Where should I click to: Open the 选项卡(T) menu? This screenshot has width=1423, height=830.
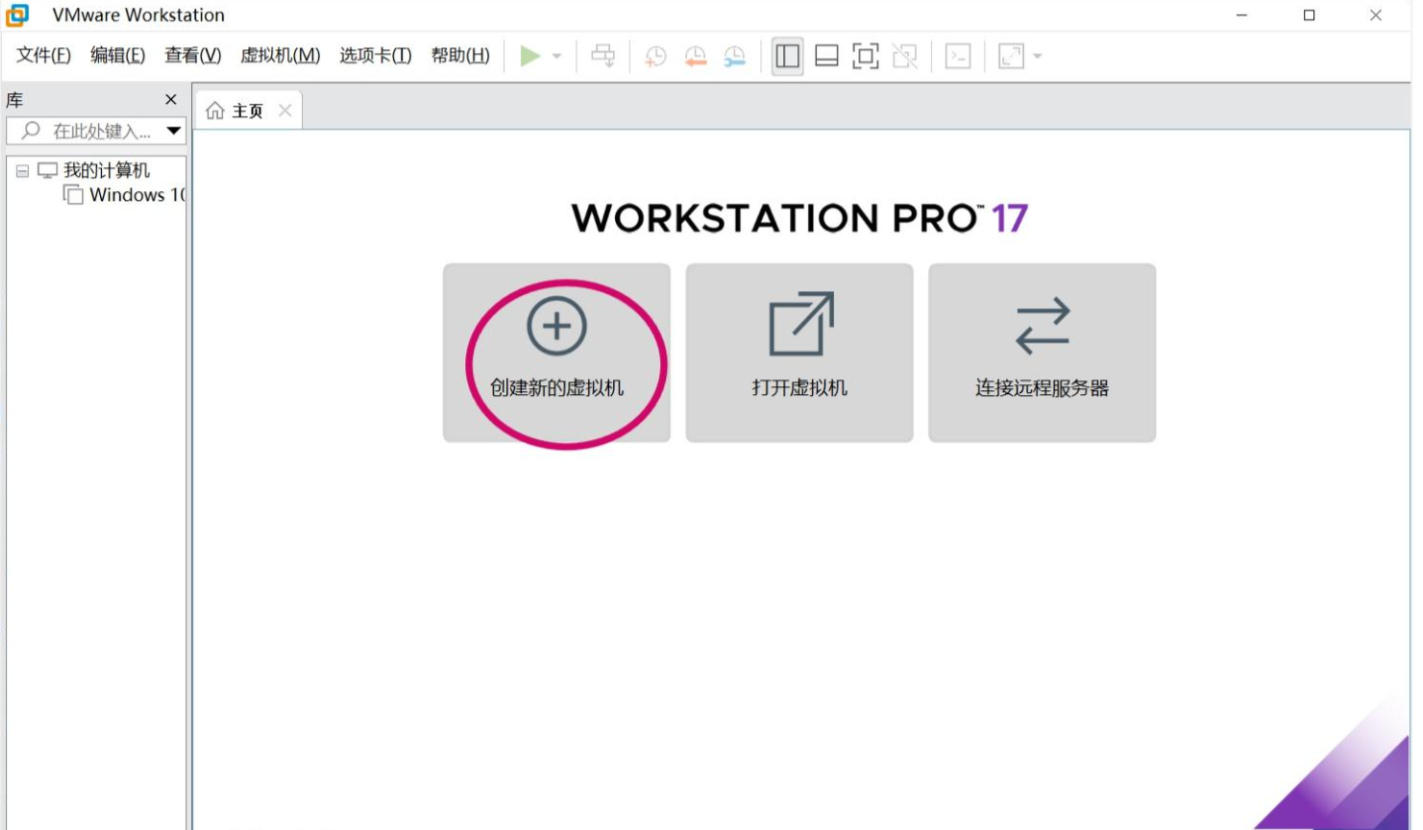(375, 56)
